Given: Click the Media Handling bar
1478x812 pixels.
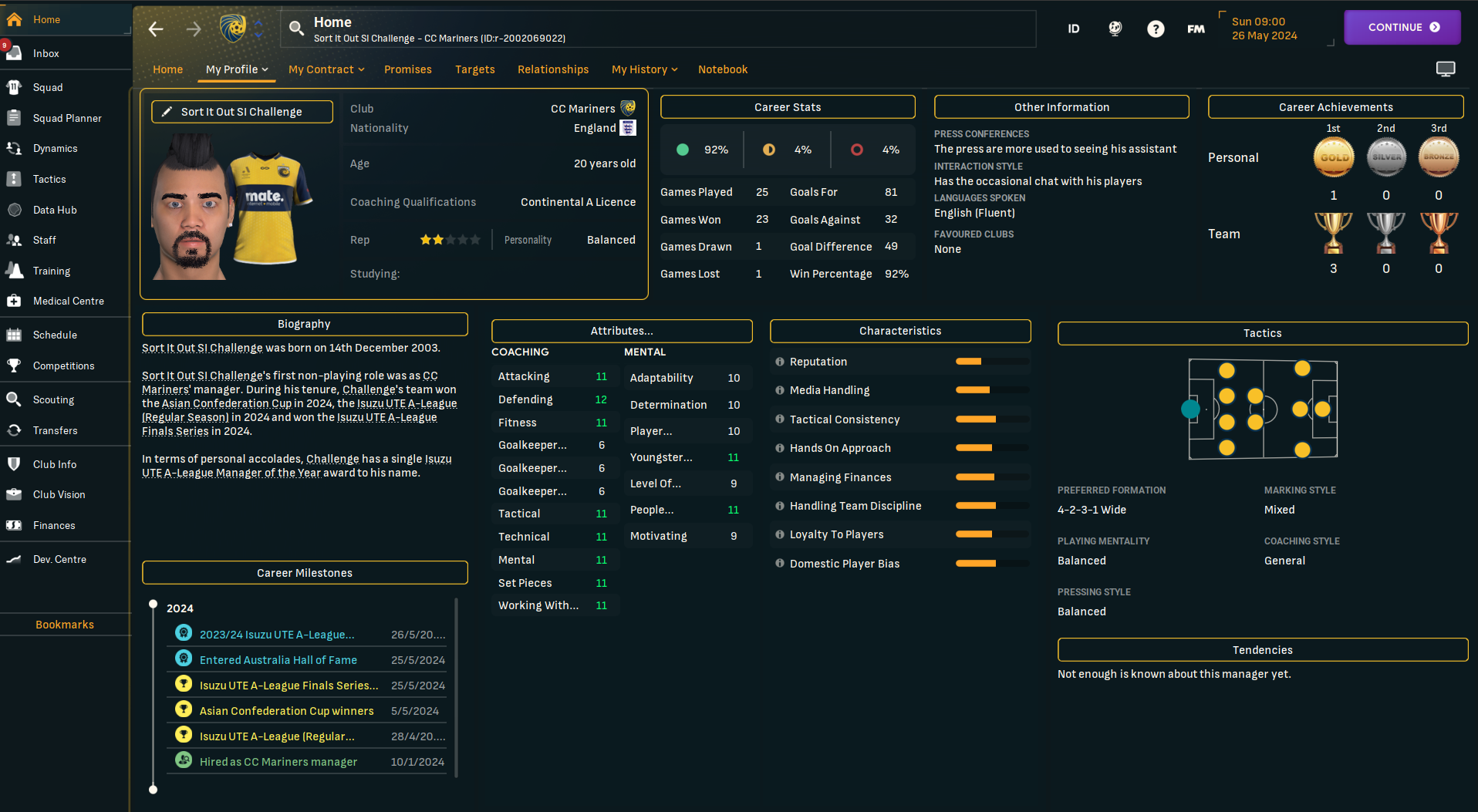Looking at the screenshot, I should pos(992,390).
